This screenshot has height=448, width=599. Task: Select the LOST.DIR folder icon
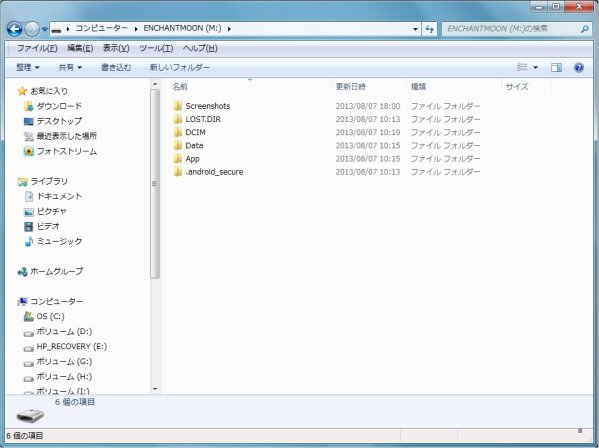click(x=178, y=119)
